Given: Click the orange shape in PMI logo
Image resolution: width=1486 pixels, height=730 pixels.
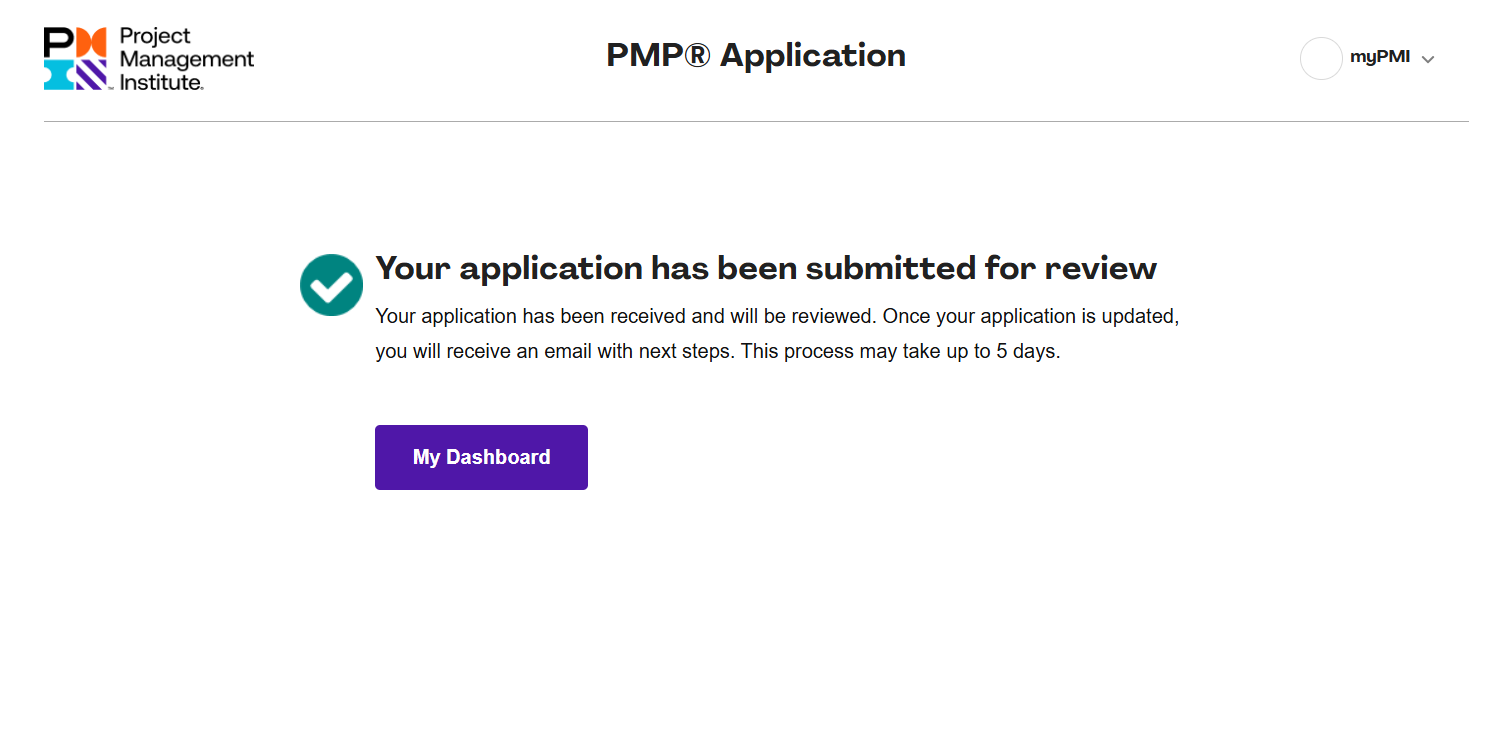Looking at the screenshot, I should (90, 42).
